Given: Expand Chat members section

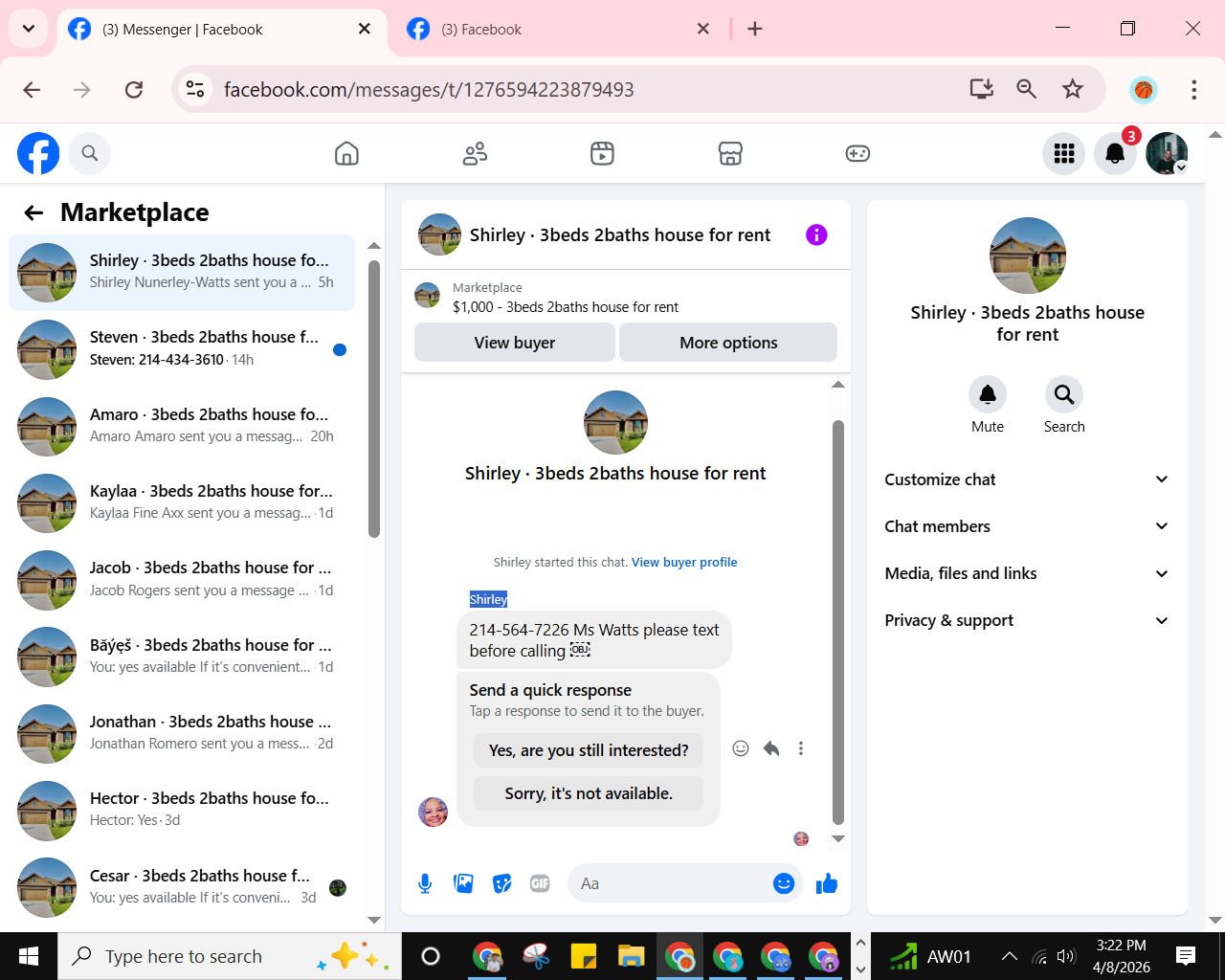Looking at the screenshot, I should pyautogui.click(x=1027, y=526).
